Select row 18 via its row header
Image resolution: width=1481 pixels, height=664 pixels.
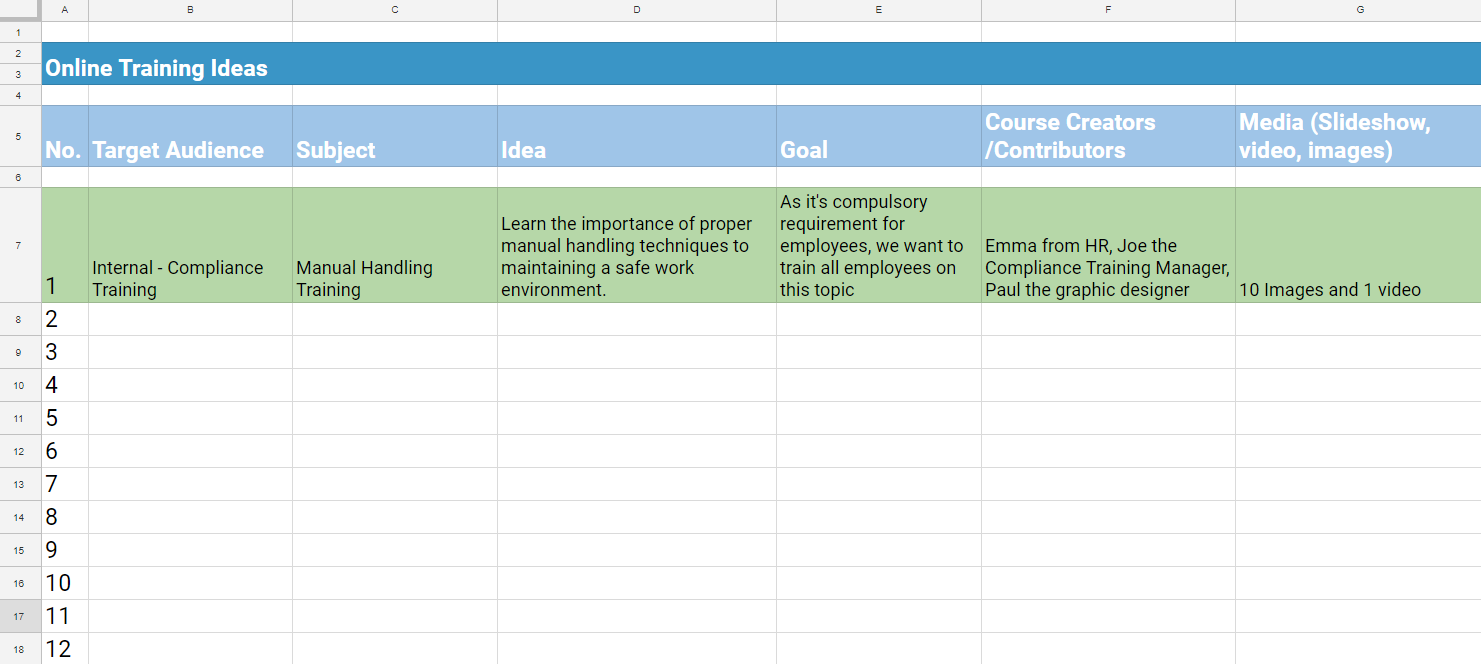(20, 648)
